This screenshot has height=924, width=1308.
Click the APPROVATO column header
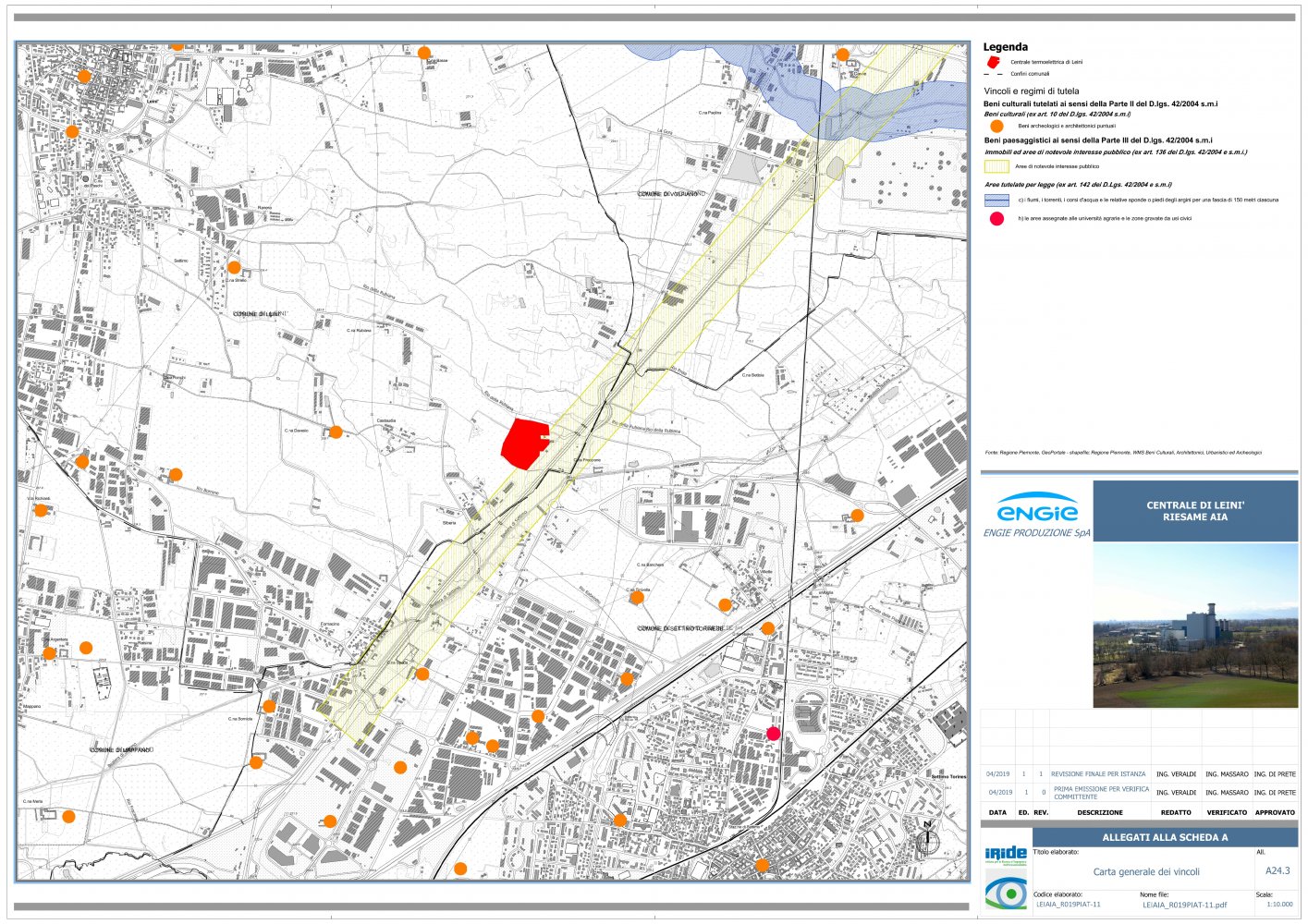[1275, 813]
